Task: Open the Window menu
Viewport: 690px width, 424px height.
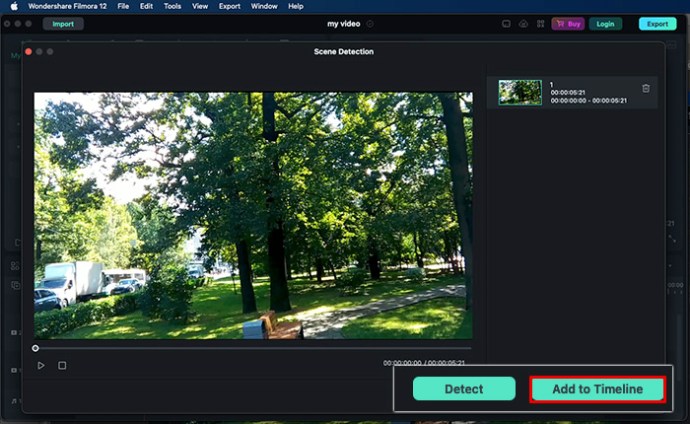Action: point(264,6)
